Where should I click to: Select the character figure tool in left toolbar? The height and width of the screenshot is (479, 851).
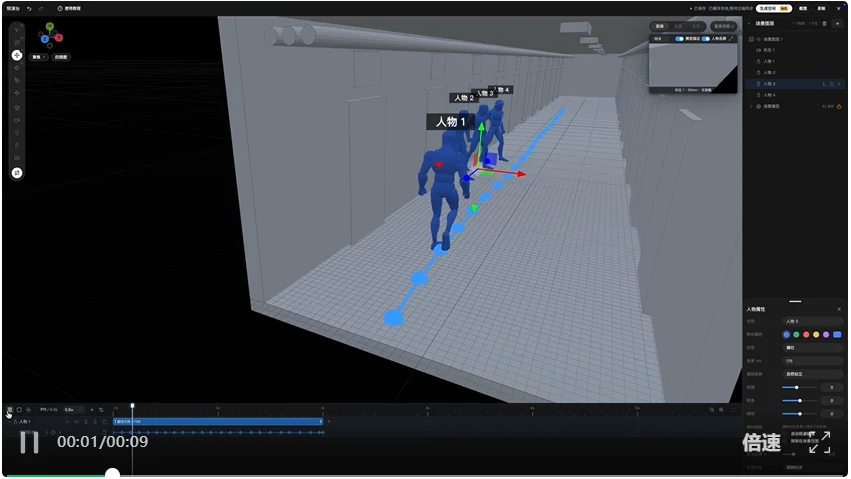coord(17,145)
